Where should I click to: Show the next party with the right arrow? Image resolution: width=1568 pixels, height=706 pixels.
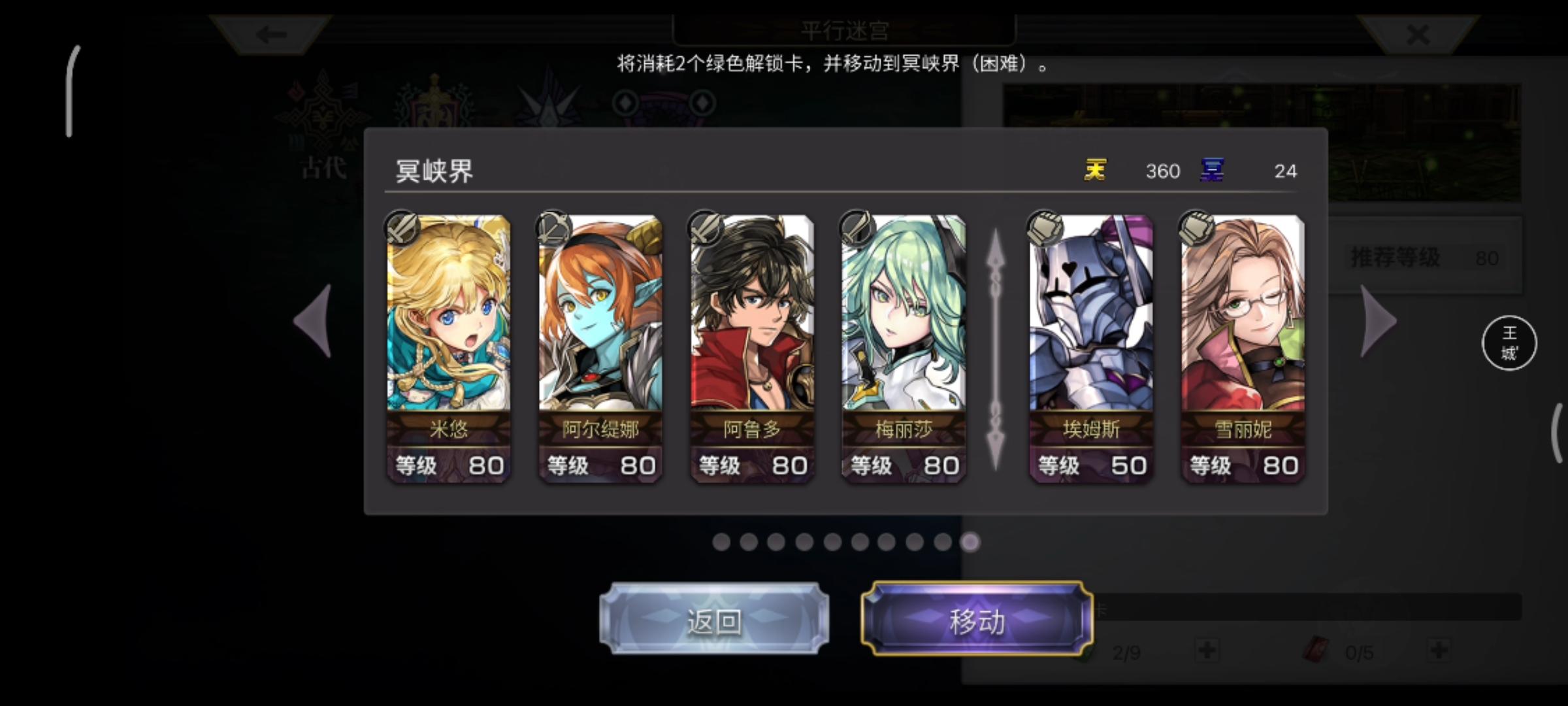(1377, 321)
